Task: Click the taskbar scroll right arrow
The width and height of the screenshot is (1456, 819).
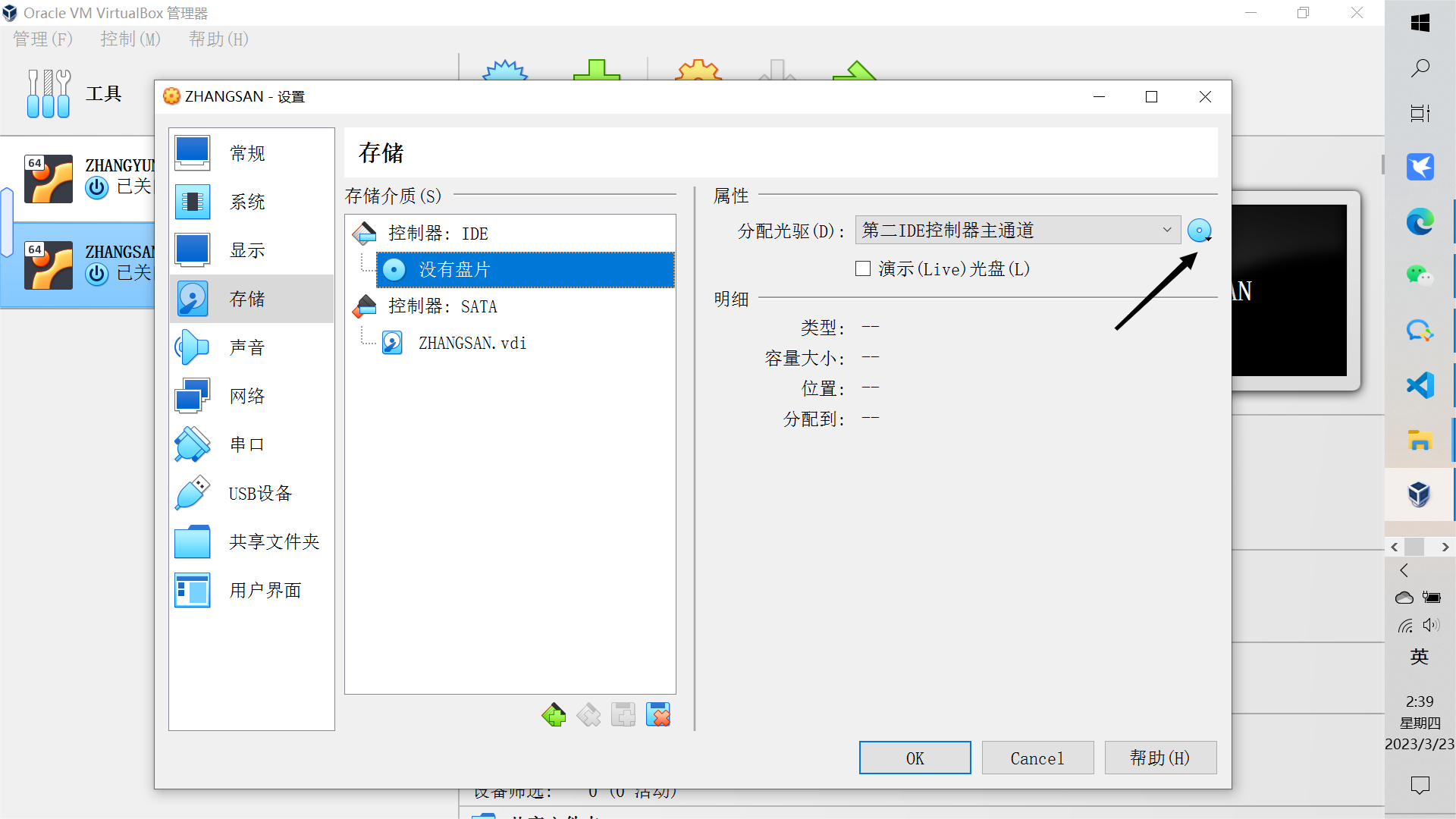Action: (x=1445, y=547)
